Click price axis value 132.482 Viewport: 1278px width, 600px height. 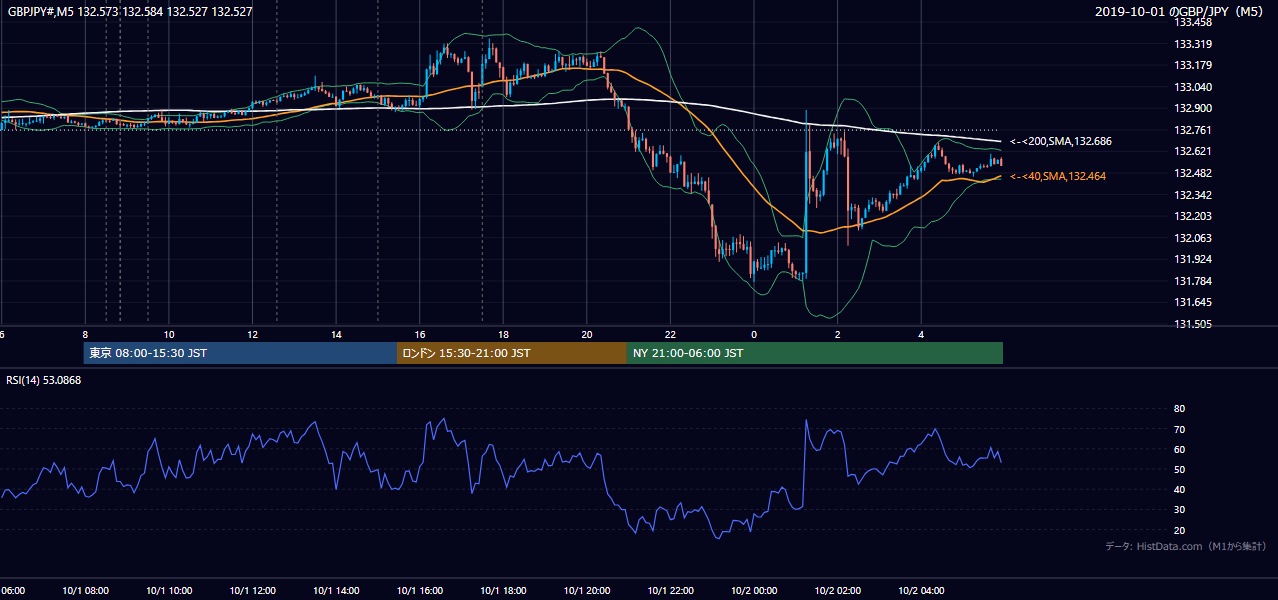pos(1193,173)
